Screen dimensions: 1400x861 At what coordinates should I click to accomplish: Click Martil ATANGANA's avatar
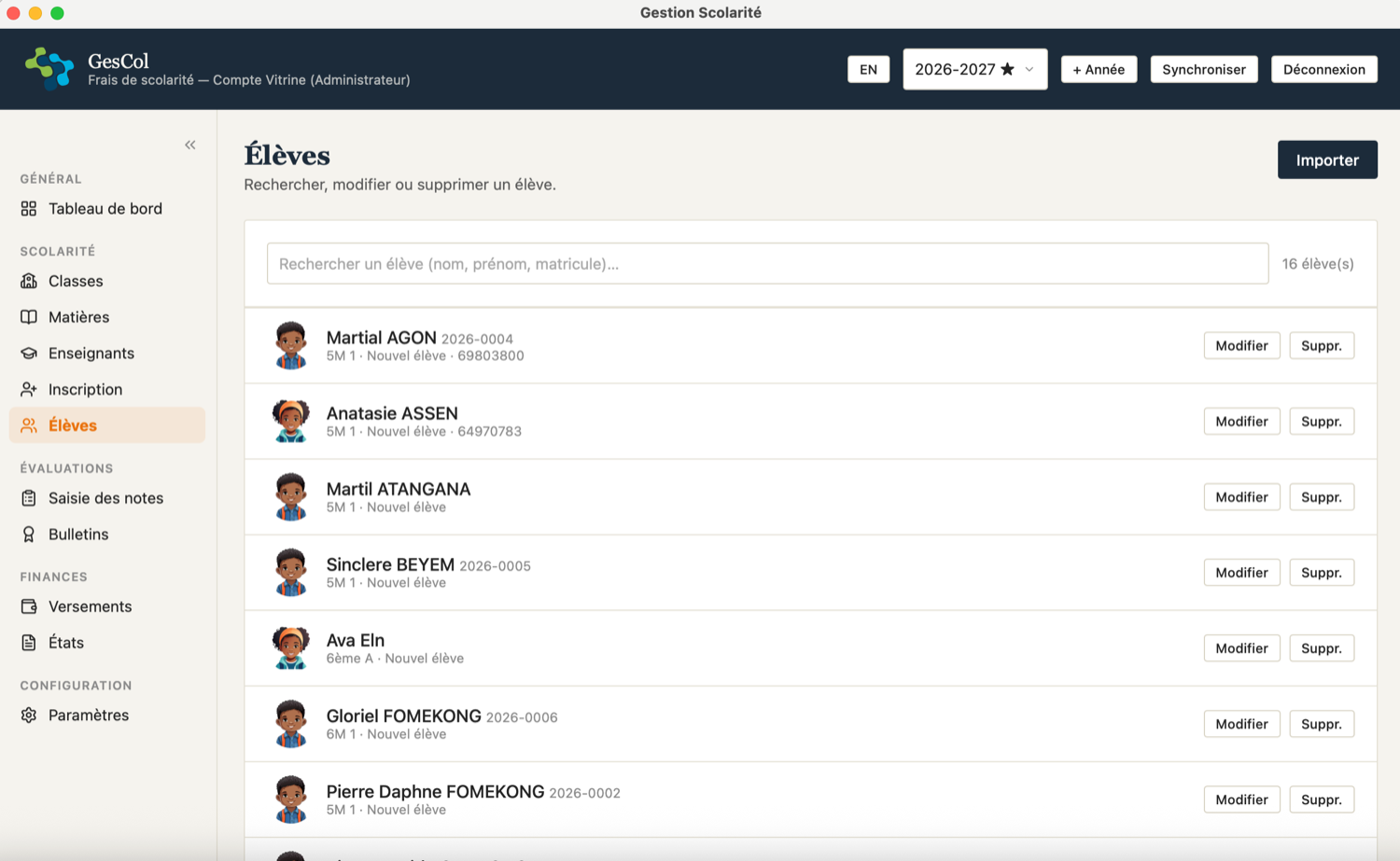click(x=291, y=496)
